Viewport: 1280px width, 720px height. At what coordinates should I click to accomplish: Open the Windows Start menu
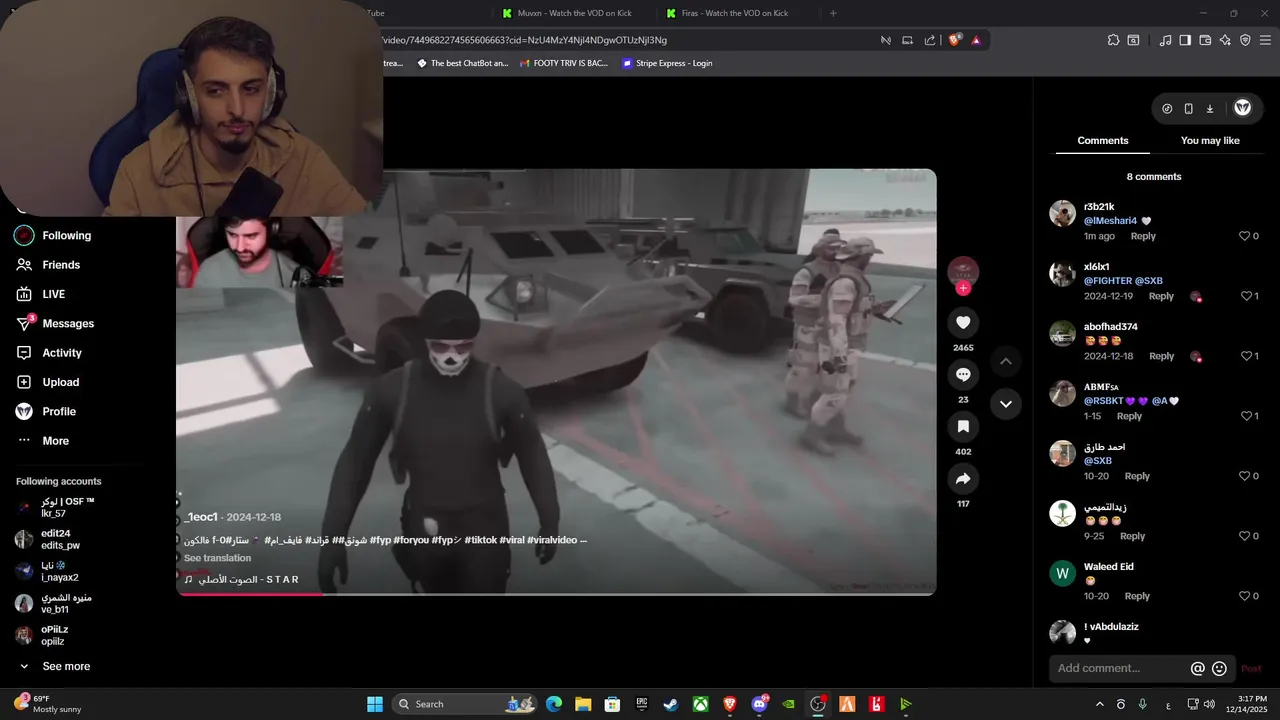(375, 704)
